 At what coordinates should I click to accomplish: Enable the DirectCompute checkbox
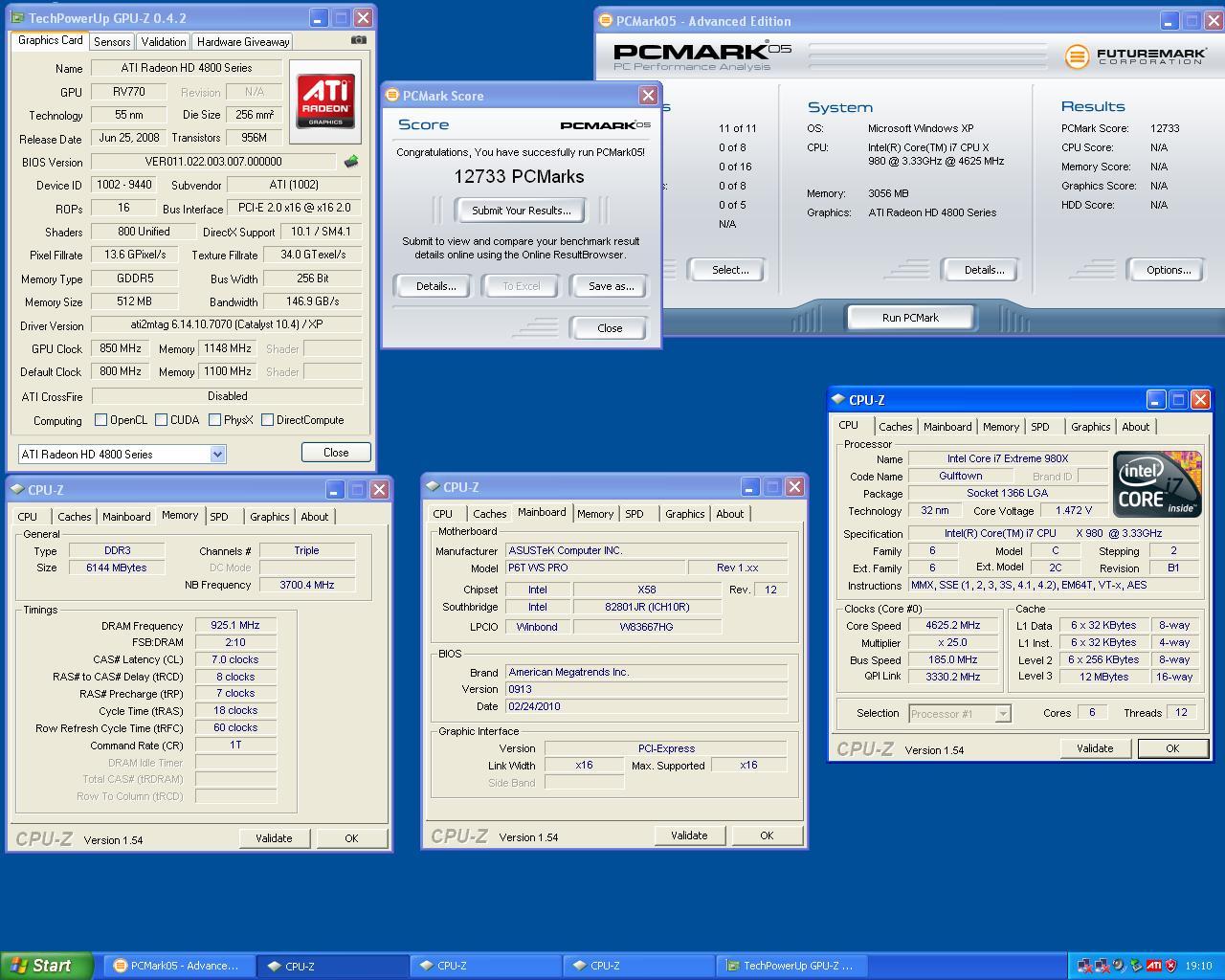click(x=268, y=420)
